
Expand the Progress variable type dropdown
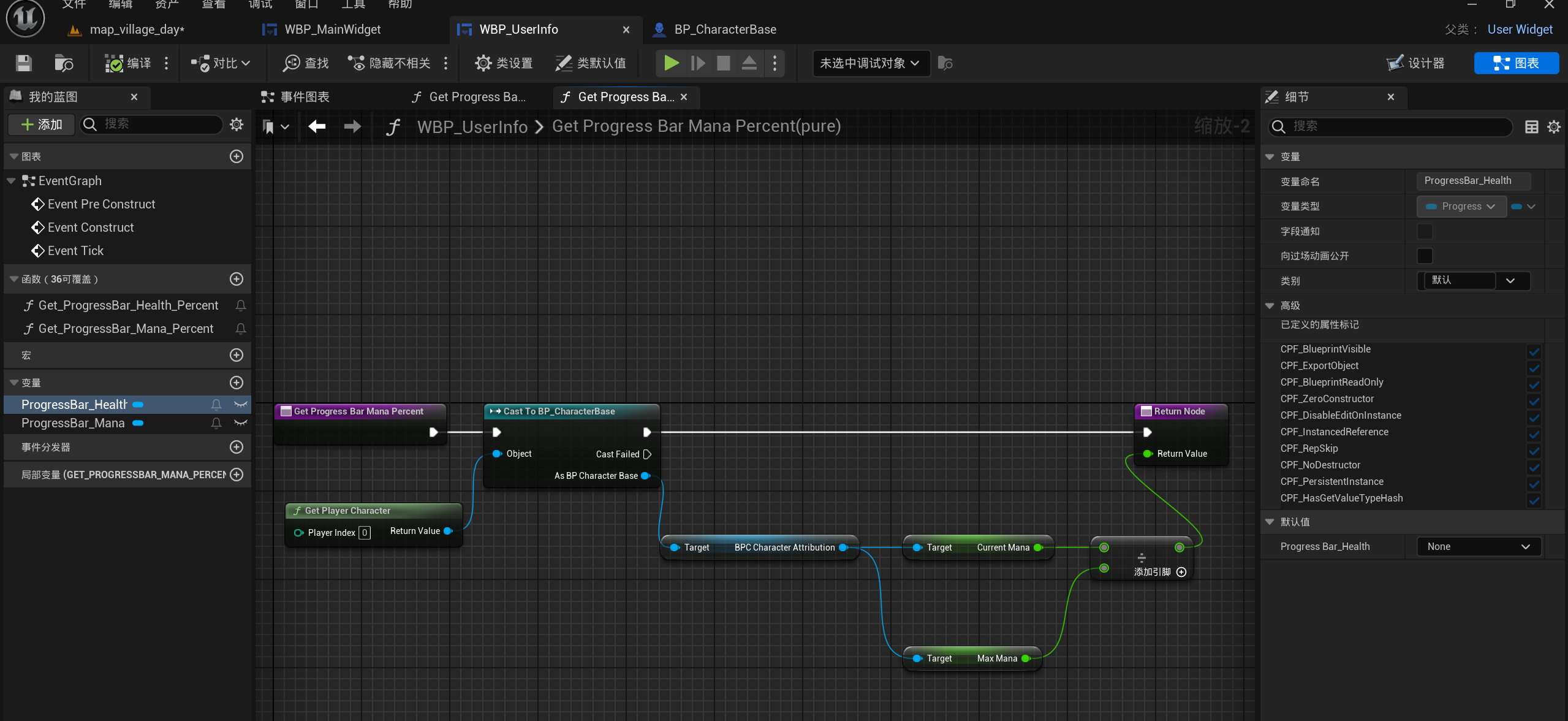coord(1461,207)
